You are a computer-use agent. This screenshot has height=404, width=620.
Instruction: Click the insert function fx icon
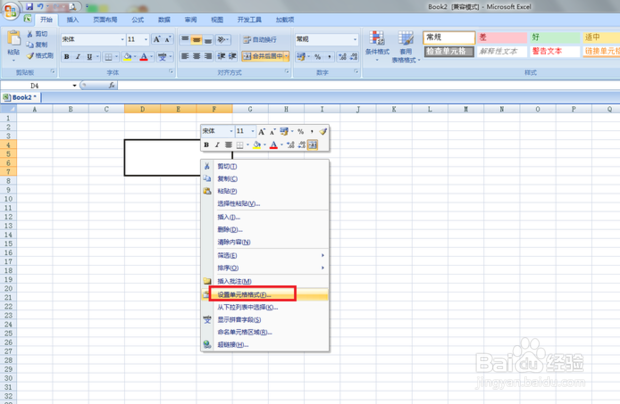pyautogui.click(x=112, y=85)
